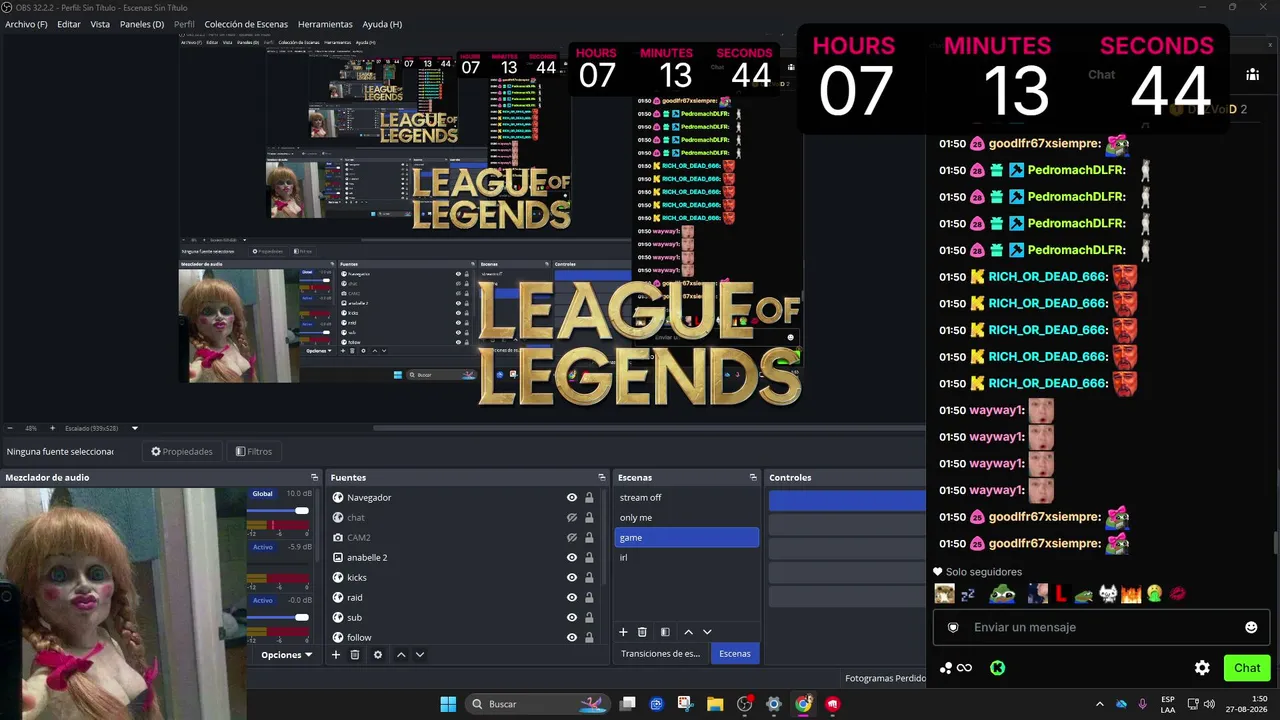Adjust the bottom Activo volume slider at -0.0 dB
The width and height of the screenshot is (1280, 720).
tap(279, 617)
